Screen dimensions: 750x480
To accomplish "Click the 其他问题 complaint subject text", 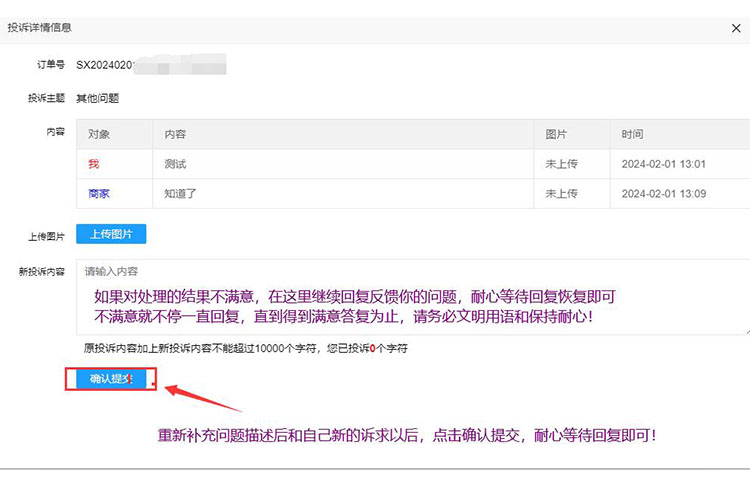I will pos(98,98).
